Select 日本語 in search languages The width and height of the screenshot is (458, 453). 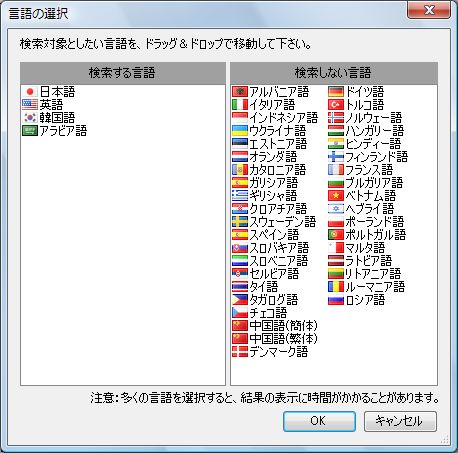pos(49,92)
